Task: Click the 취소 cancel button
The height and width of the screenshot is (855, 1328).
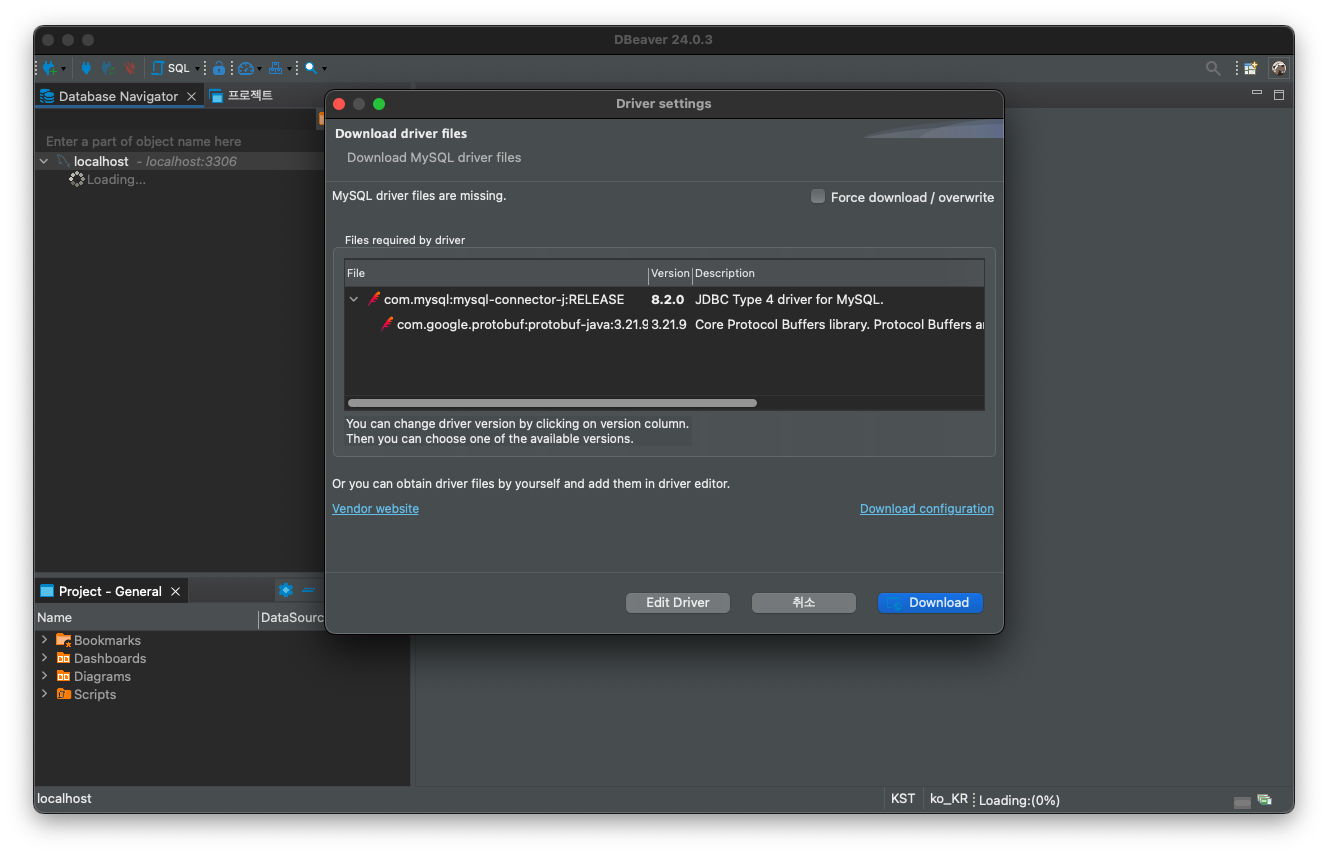Action: coord(804,603)
